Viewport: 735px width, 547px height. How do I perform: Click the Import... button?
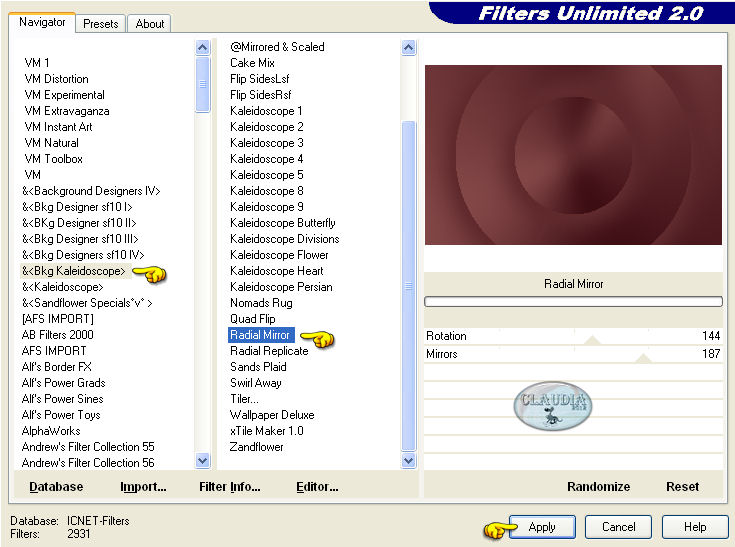coord(143,487)
